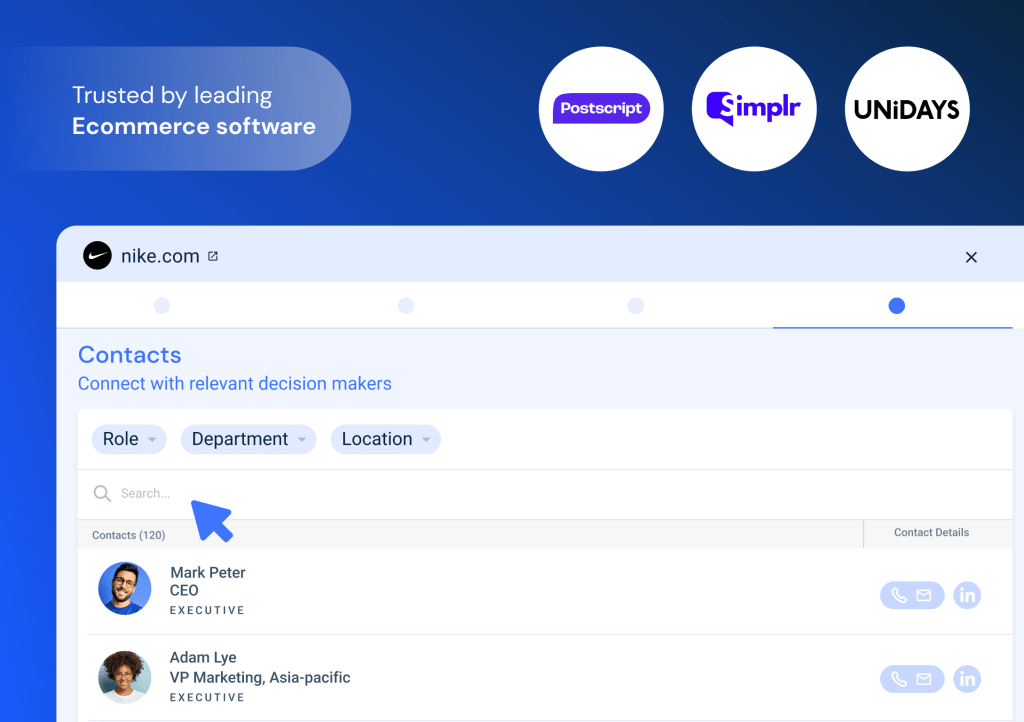Open Adam Lye's LinkedIn profile
This screenshot has width=1024, height=722.
[967, 679]
